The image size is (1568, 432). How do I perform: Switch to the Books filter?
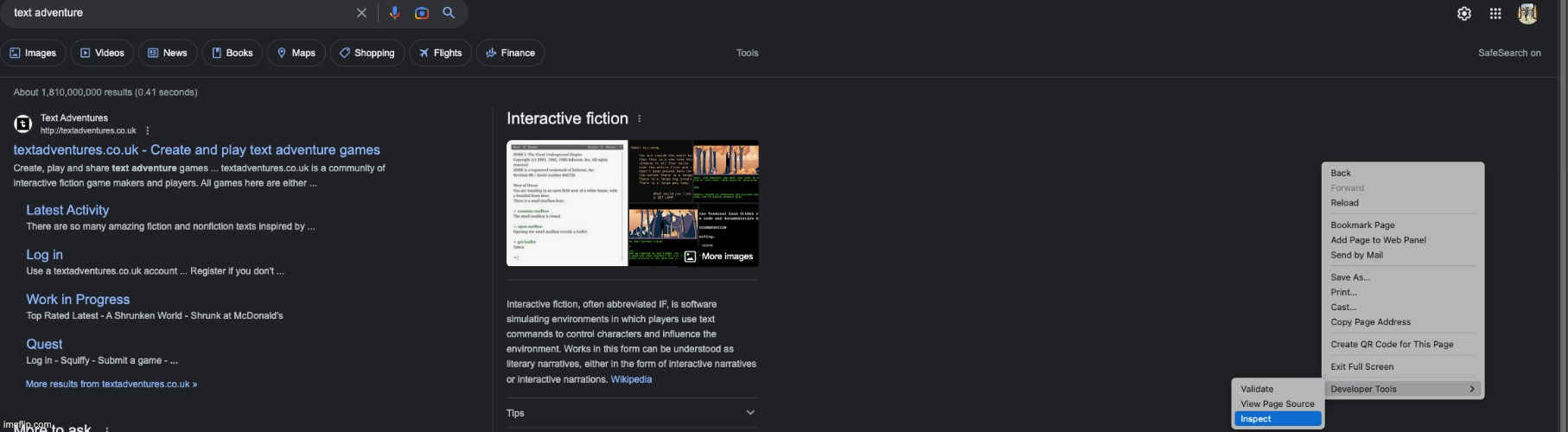(232, 53)
